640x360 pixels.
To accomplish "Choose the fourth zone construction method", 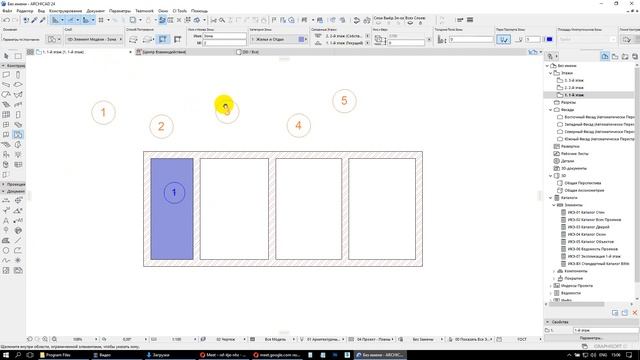I will click(x=177, y=40).
